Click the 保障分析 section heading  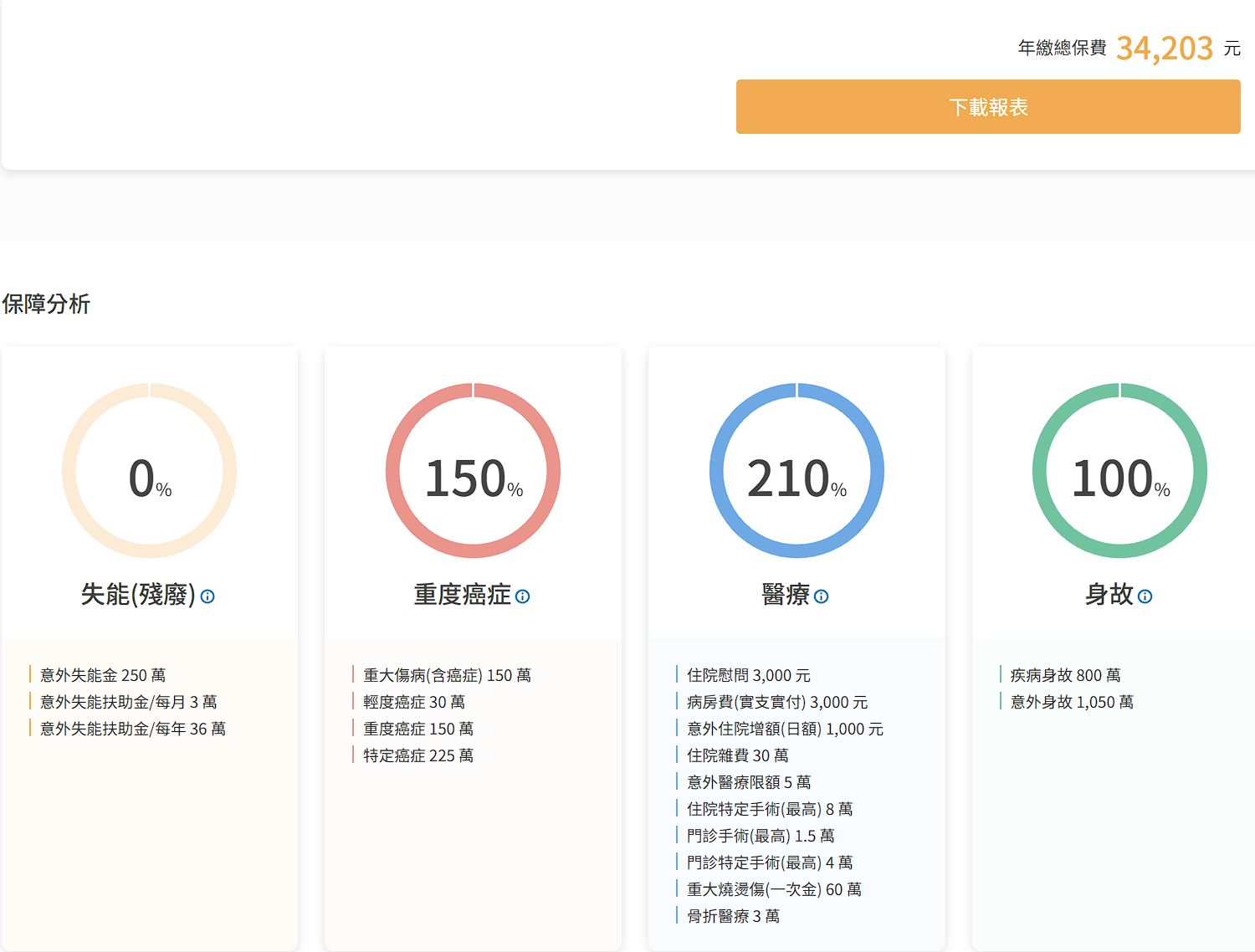click(46, 304)
